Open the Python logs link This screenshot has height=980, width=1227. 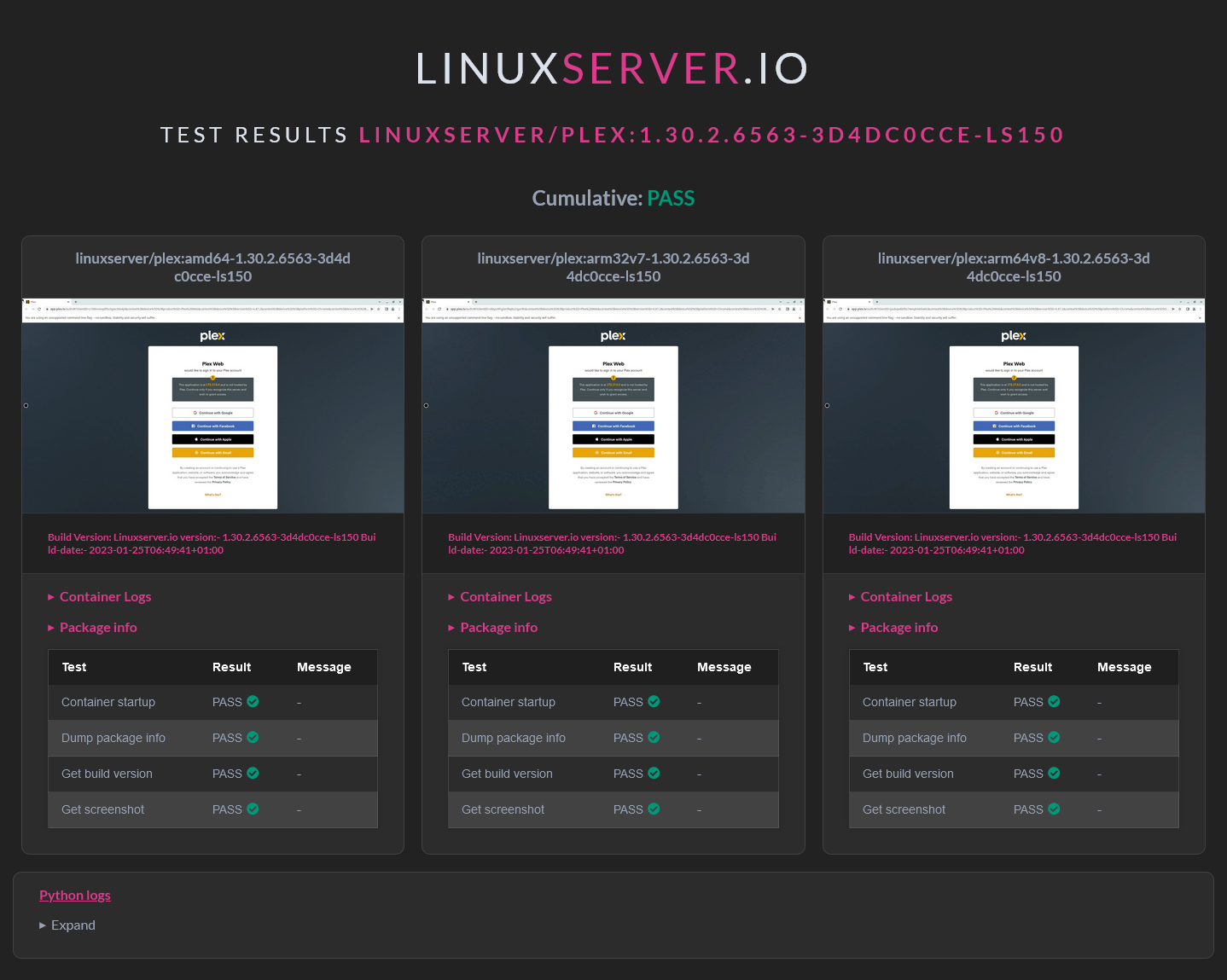click(x=75, y=896)
